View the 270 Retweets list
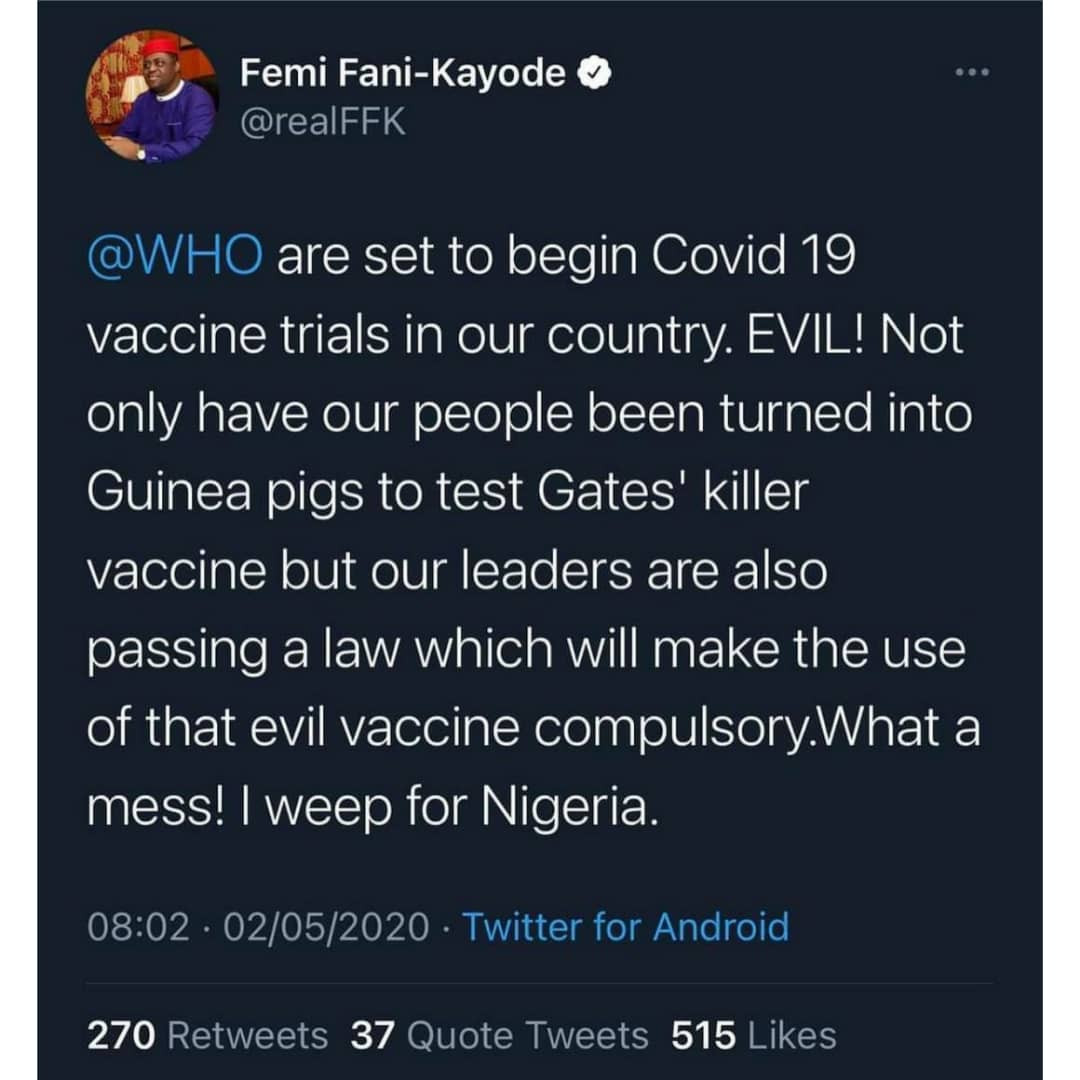This screenshot has height=1080, width=1080. pyautogui.click(x=208, y=1036)
